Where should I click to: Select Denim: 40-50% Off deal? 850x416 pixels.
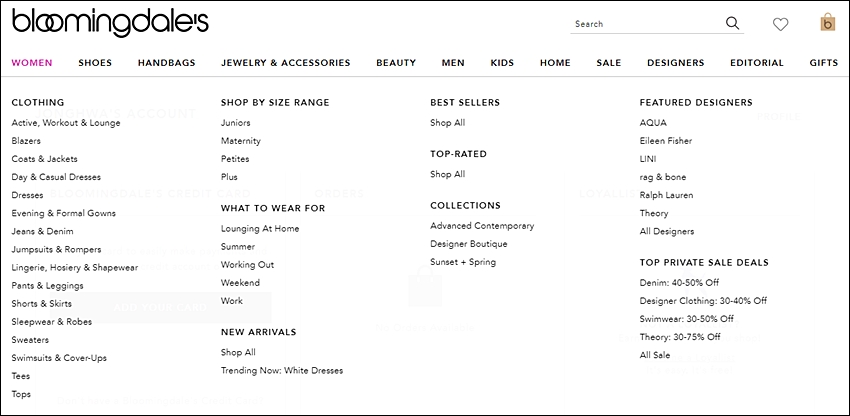coord(679,283)
